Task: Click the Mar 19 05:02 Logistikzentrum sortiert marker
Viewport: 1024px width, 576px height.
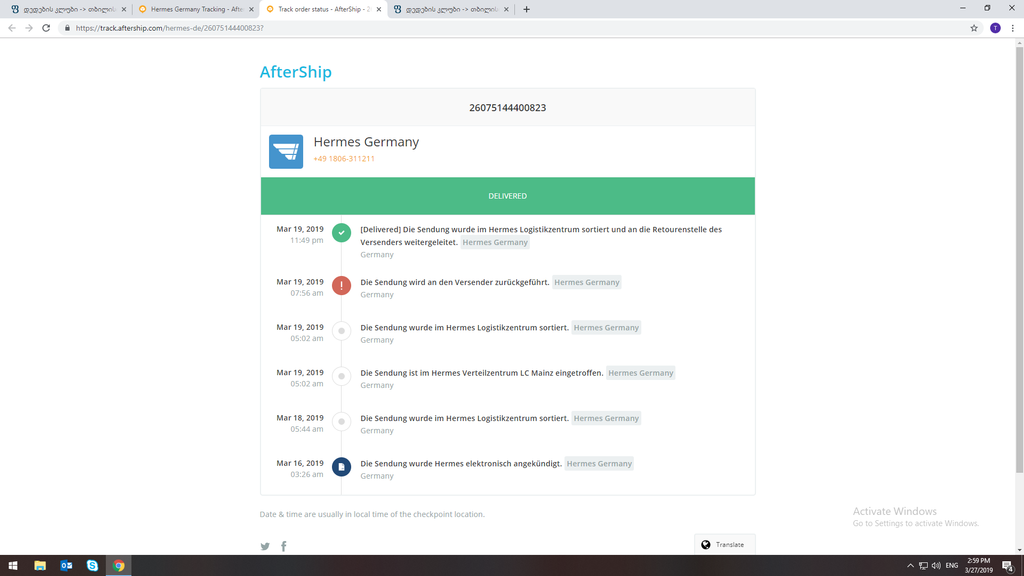Action: tap(342, 331)
